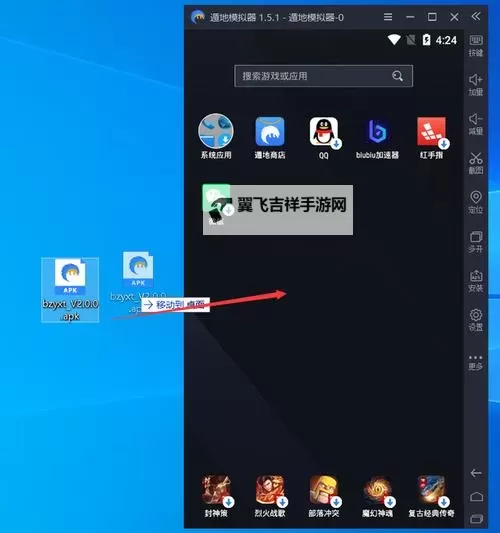This screenshot has width=500, height=533.
Task: Open the 多开 multi-instance tool
Action: click(476, 242)
